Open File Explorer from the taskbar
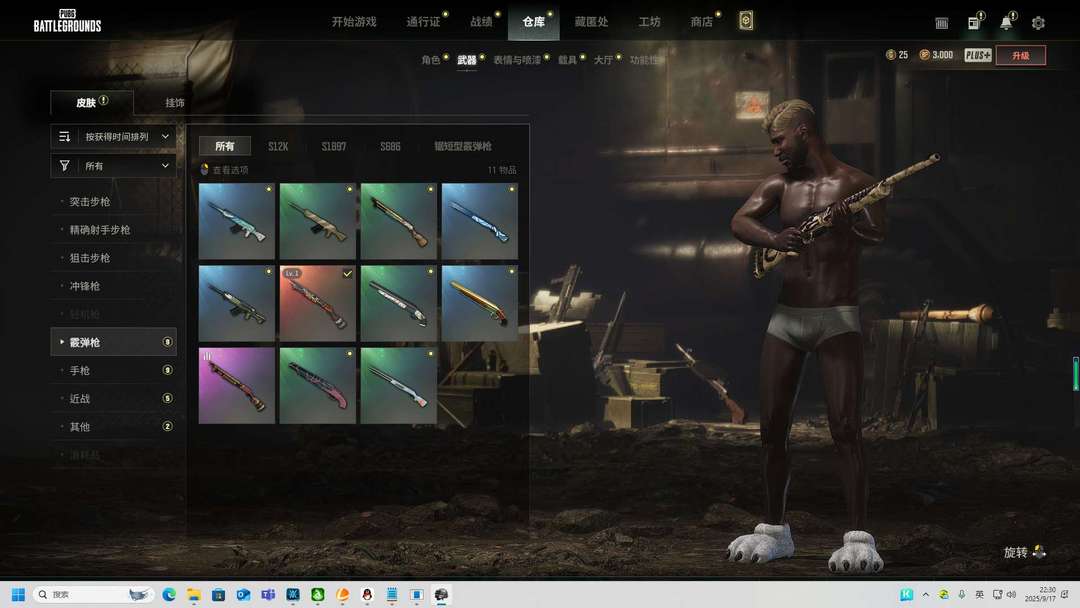The width and height of the screenshot is (1080, 608). [x=194, y=594]
